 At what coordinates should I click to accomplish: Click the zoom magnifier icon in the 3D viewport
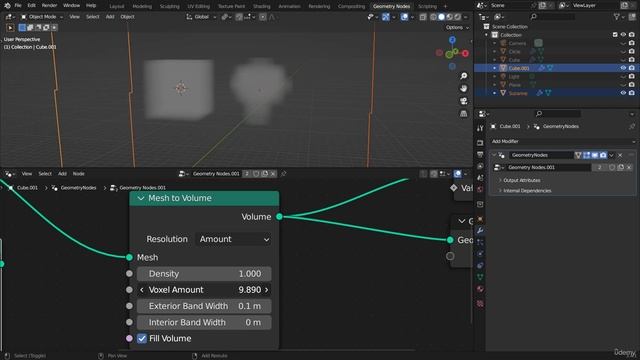(x=464, y=76)
